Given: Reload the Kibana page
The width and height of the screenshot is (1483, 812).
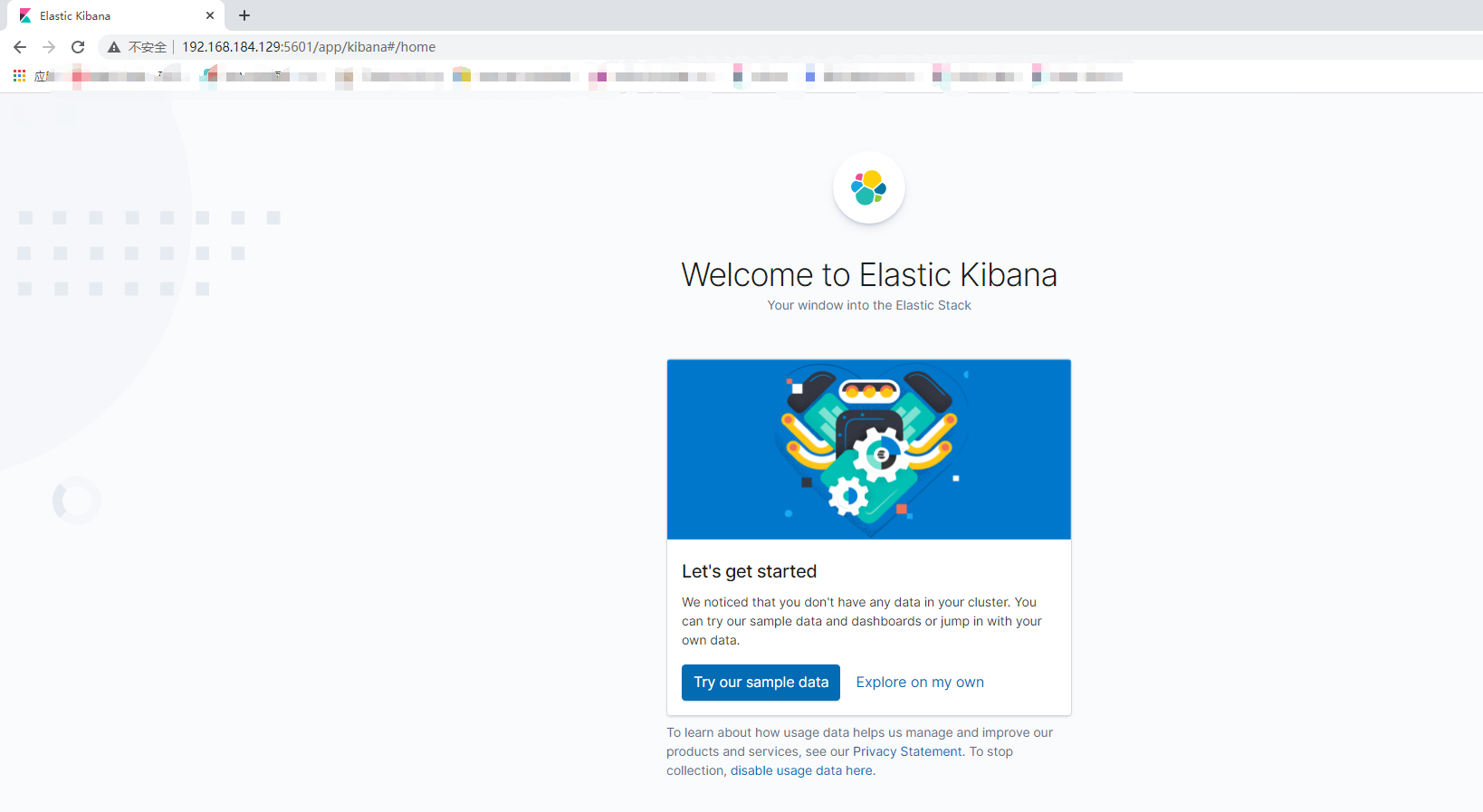Looking at the screenshot, I should (78, 47).
